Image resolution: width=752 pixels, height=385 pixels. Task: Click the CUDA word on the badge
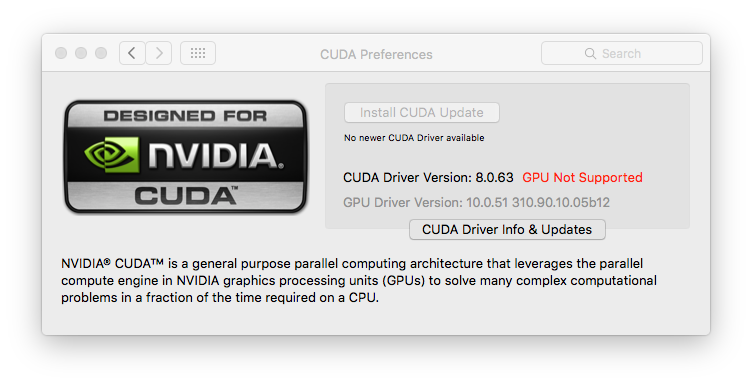pos(186,196)
